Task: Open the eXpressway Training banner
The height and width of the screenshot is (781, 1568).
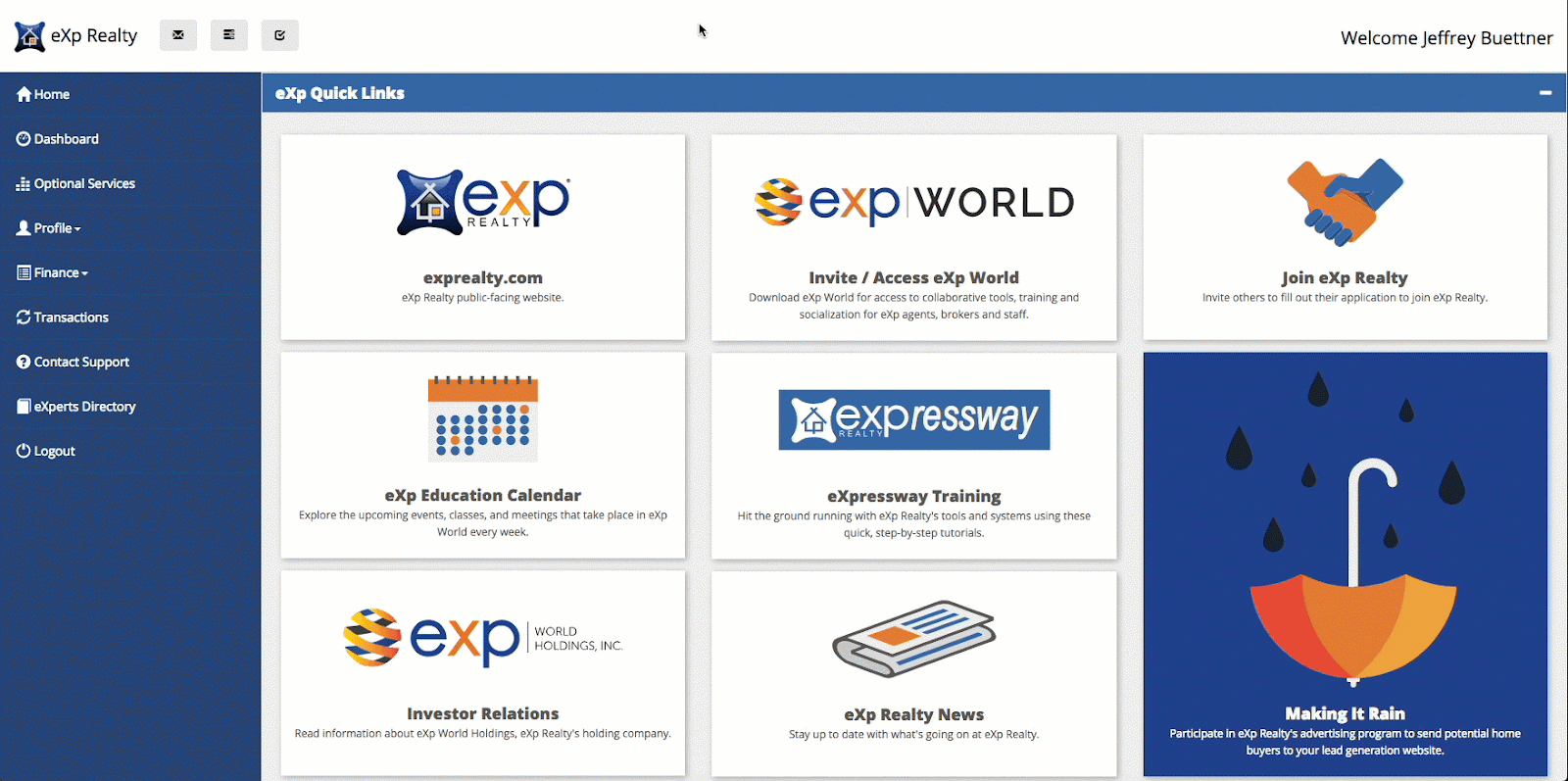Action: click(x=913, y=420)
